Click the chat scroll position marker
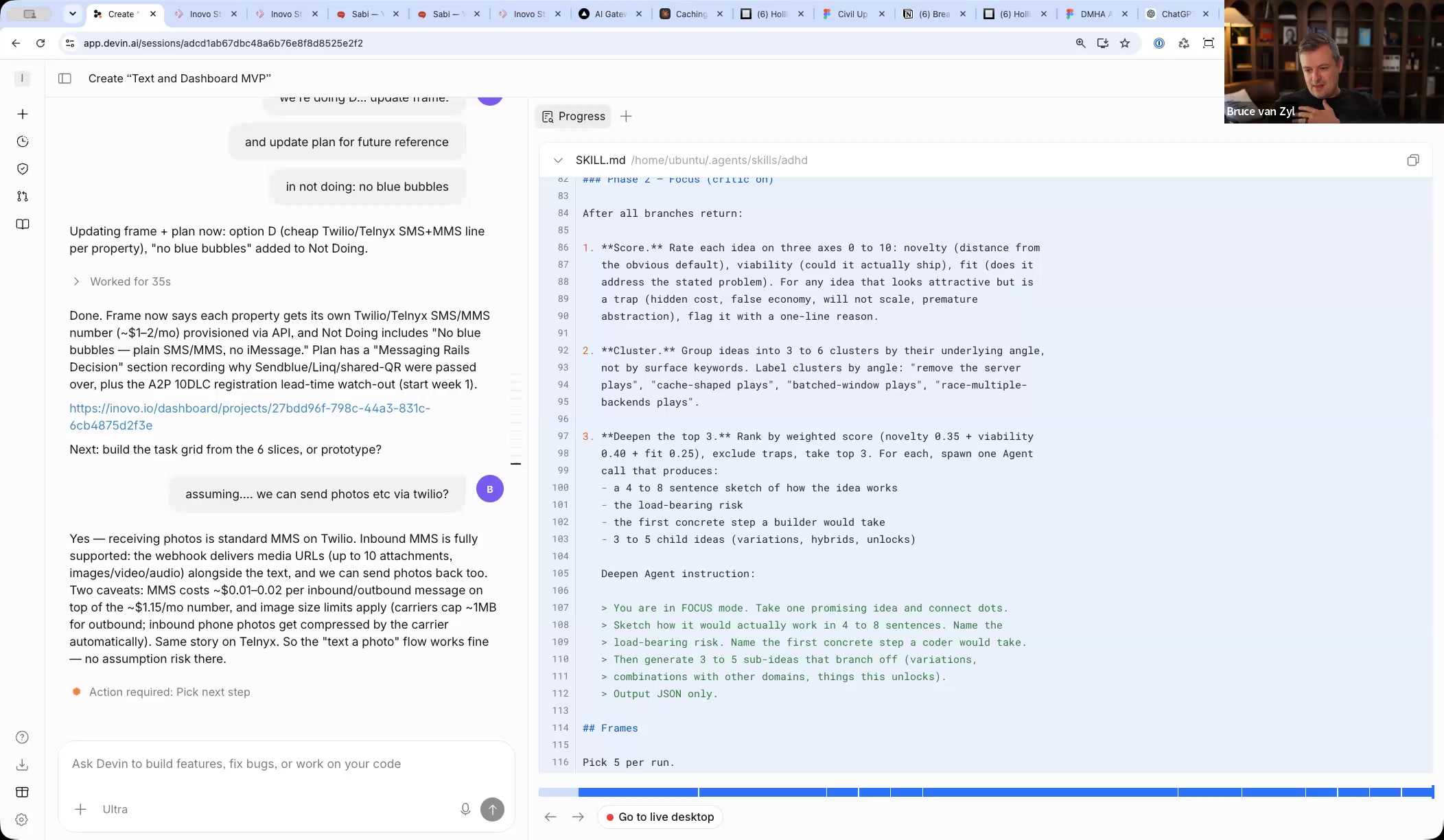 pyautogui.click(x=515, y=464)
